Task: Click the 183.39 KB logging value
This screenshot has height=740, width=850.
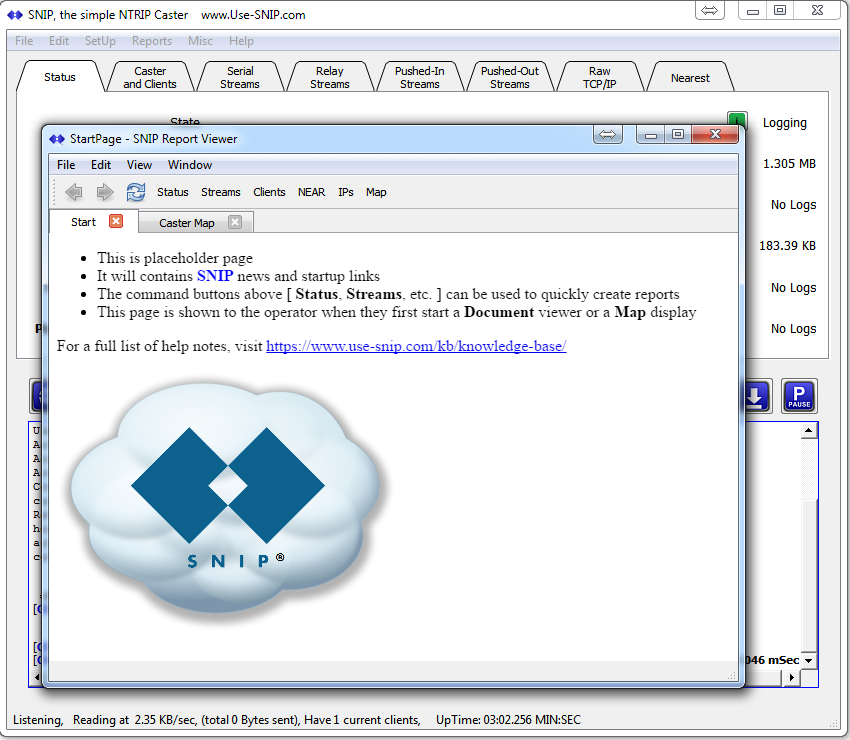Action: (787, 246)
